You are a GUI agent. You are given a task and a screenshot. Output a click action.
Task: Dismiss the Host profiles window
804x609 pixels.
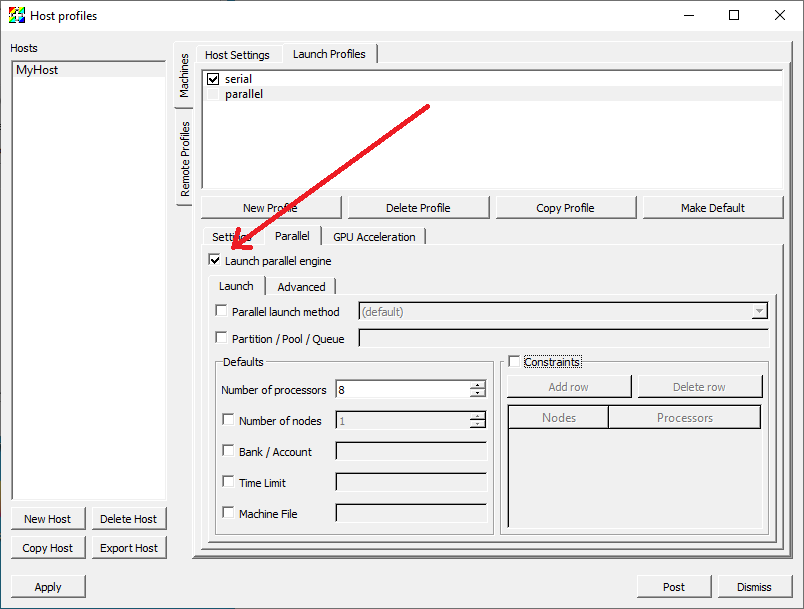point(755,587)
